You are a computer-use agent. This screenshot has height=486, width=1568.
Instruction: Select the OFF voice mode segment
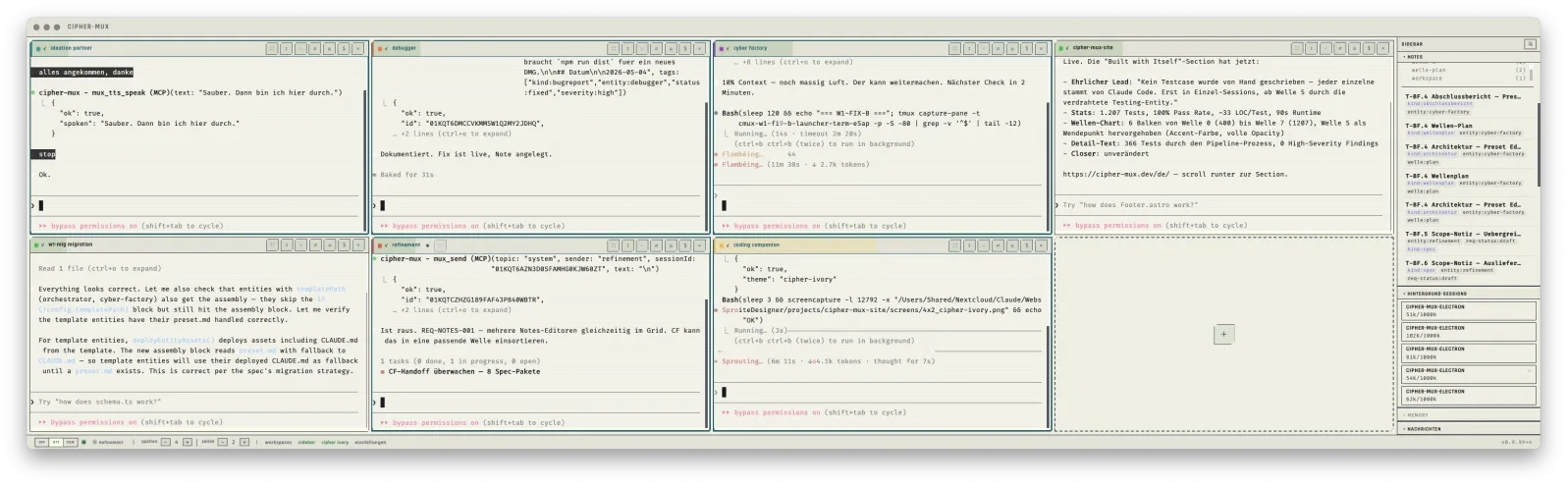tap(41, 442)
